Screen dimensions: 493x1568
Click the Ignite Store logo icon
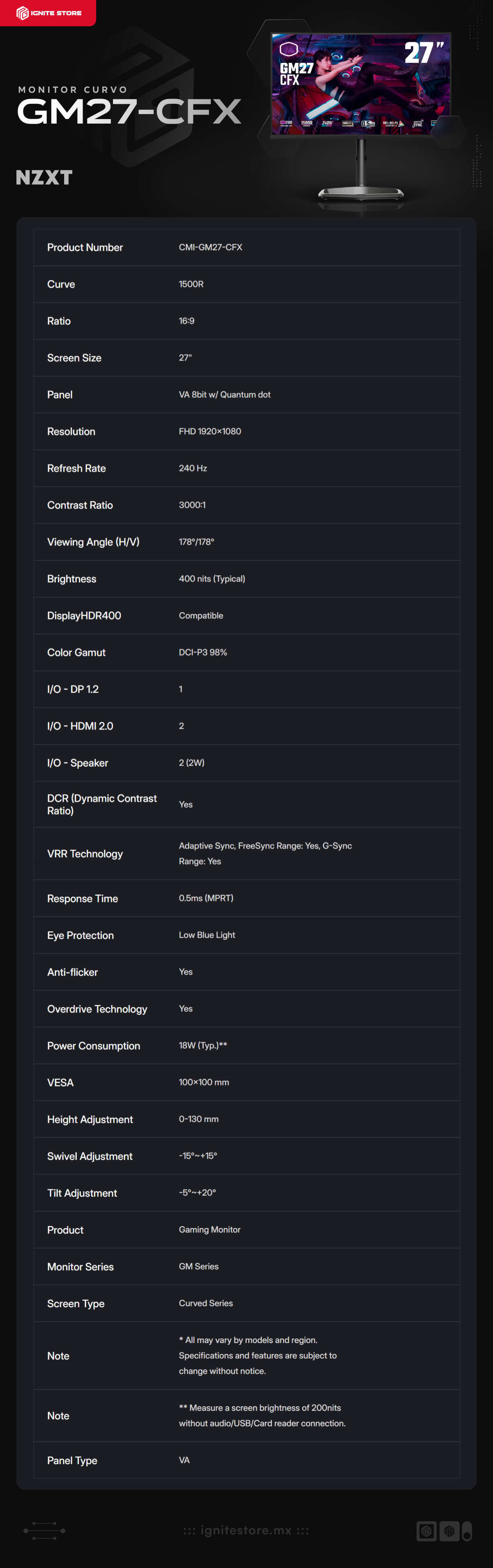tap(23, 13)
